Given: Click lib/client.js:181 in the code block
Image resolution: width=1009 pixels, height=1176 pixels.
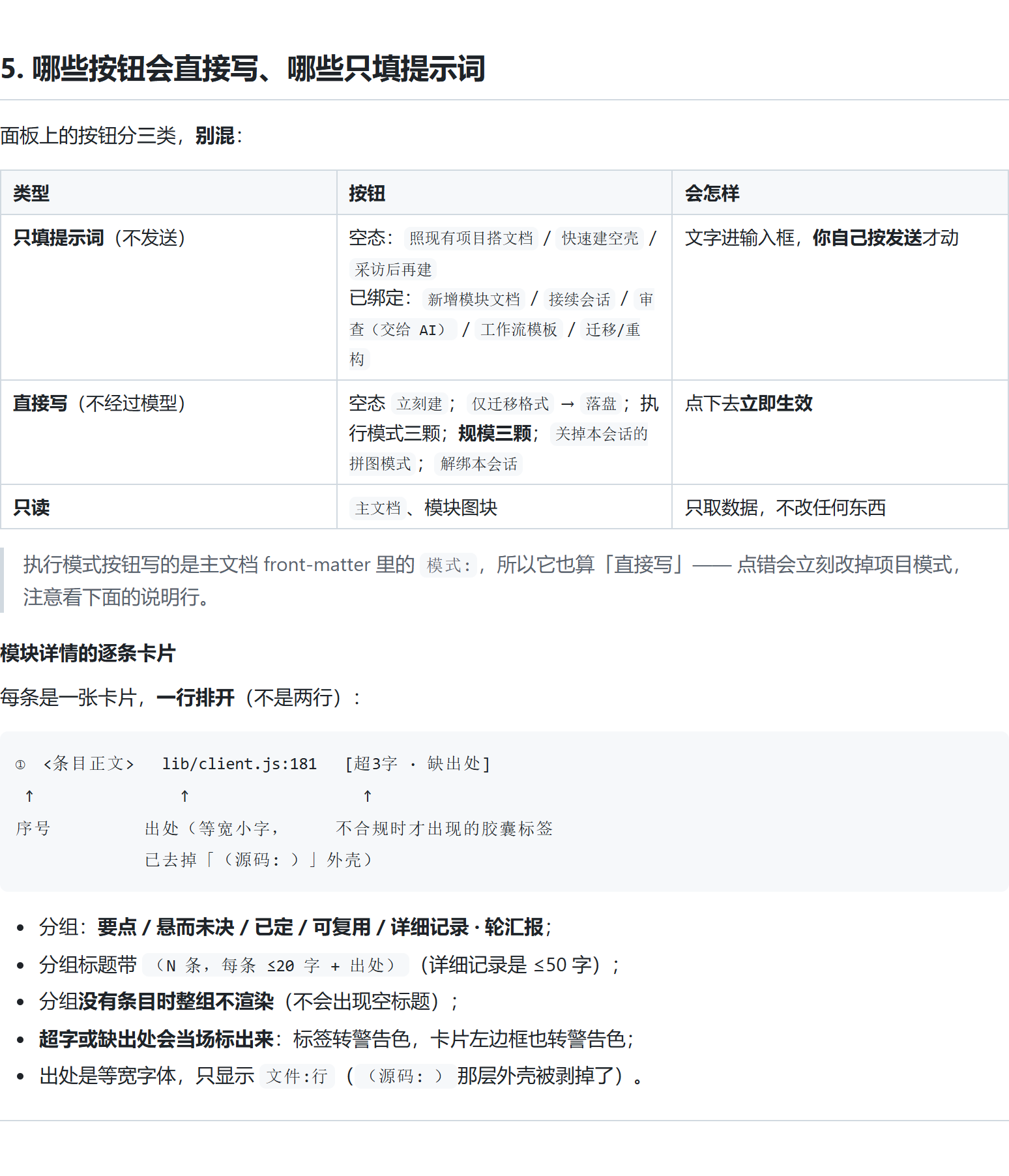Looking at the screenshot, I should click(x=239, y=763).
